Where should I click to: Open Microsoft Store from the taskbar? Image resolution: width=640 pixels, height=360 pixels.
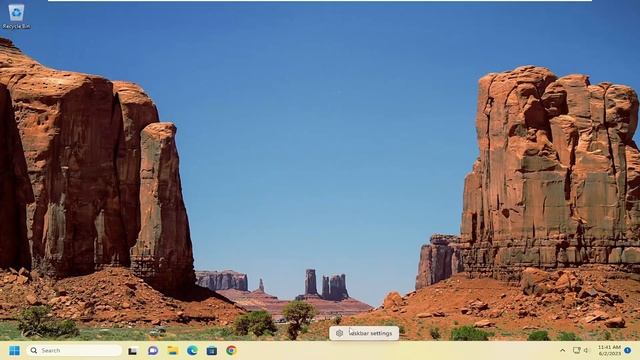212,351
